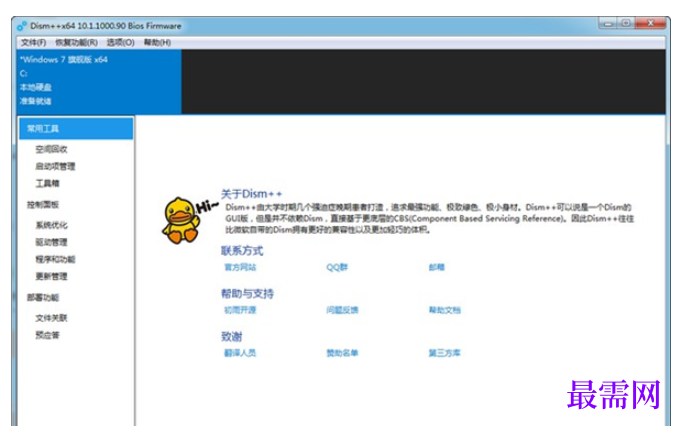This screenshot has width=679, height=426.
Task: Open the 帮助文档 link
Action: pyautogui.click(x=445, y=310)
